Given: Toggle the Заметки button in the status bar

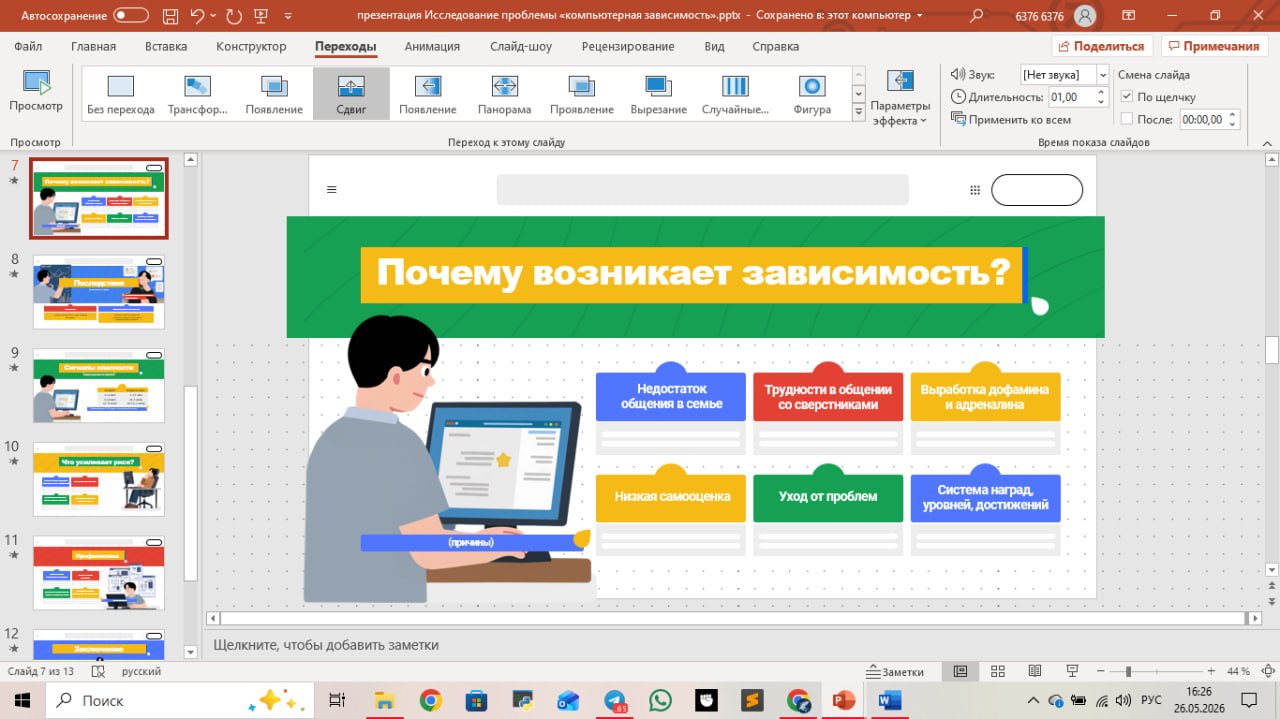Looking at the screenshot, I should pyautogui.click(x=896, y=671).
